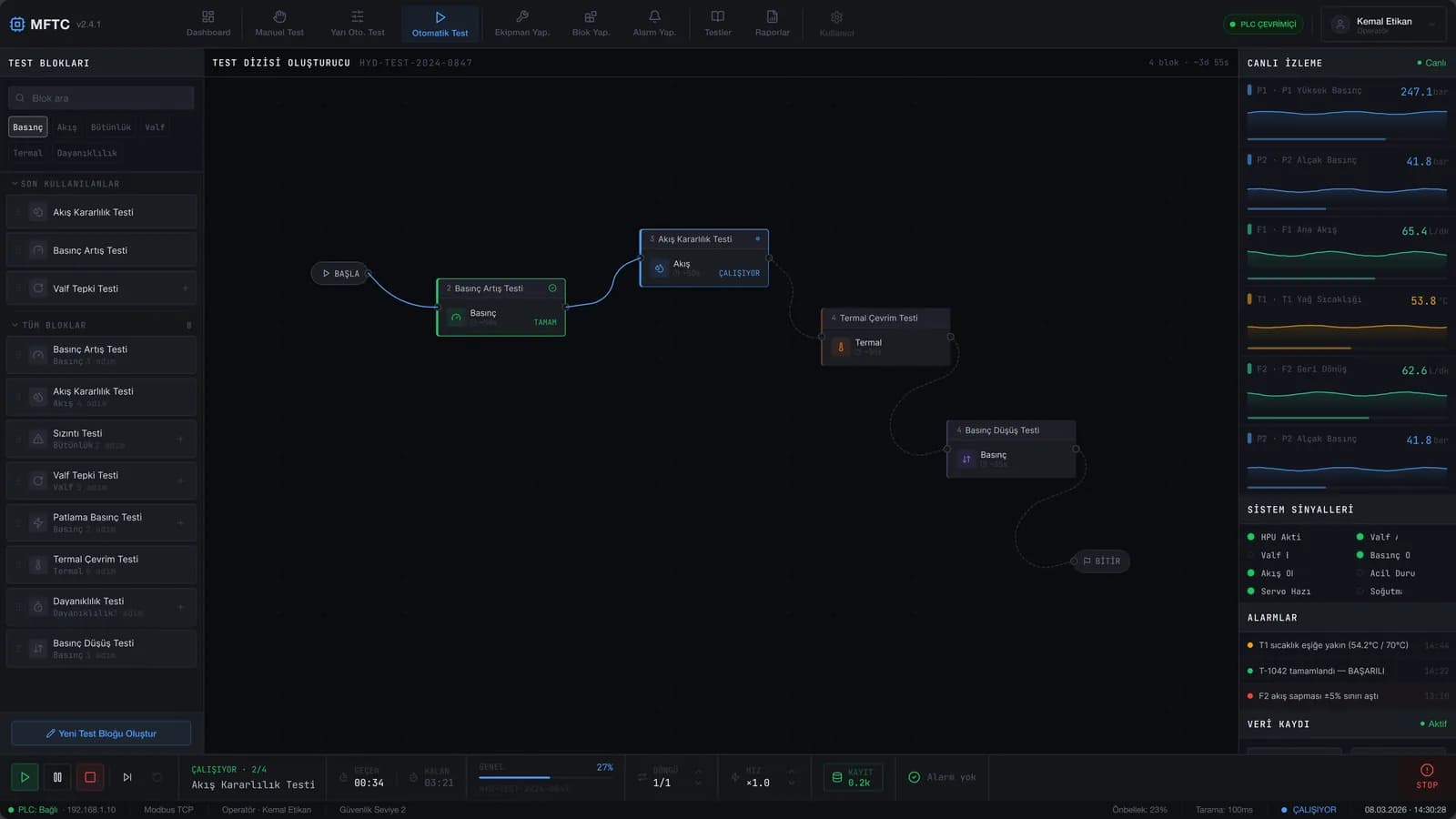
Task: Open the Alarm Yap. tab
Action: tap(654, 24)
